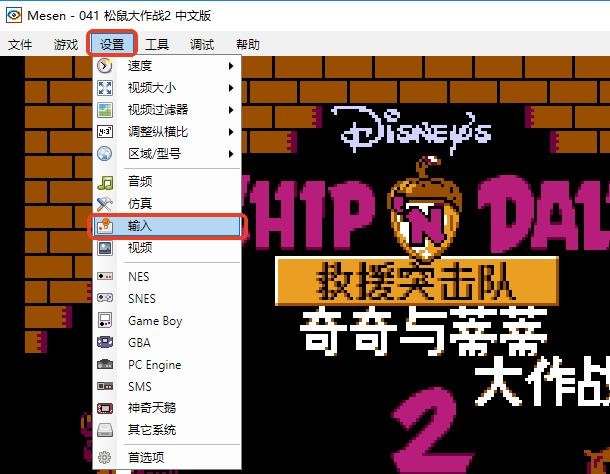Open 输入 input settings
The image size is (610, 474).
167,226
